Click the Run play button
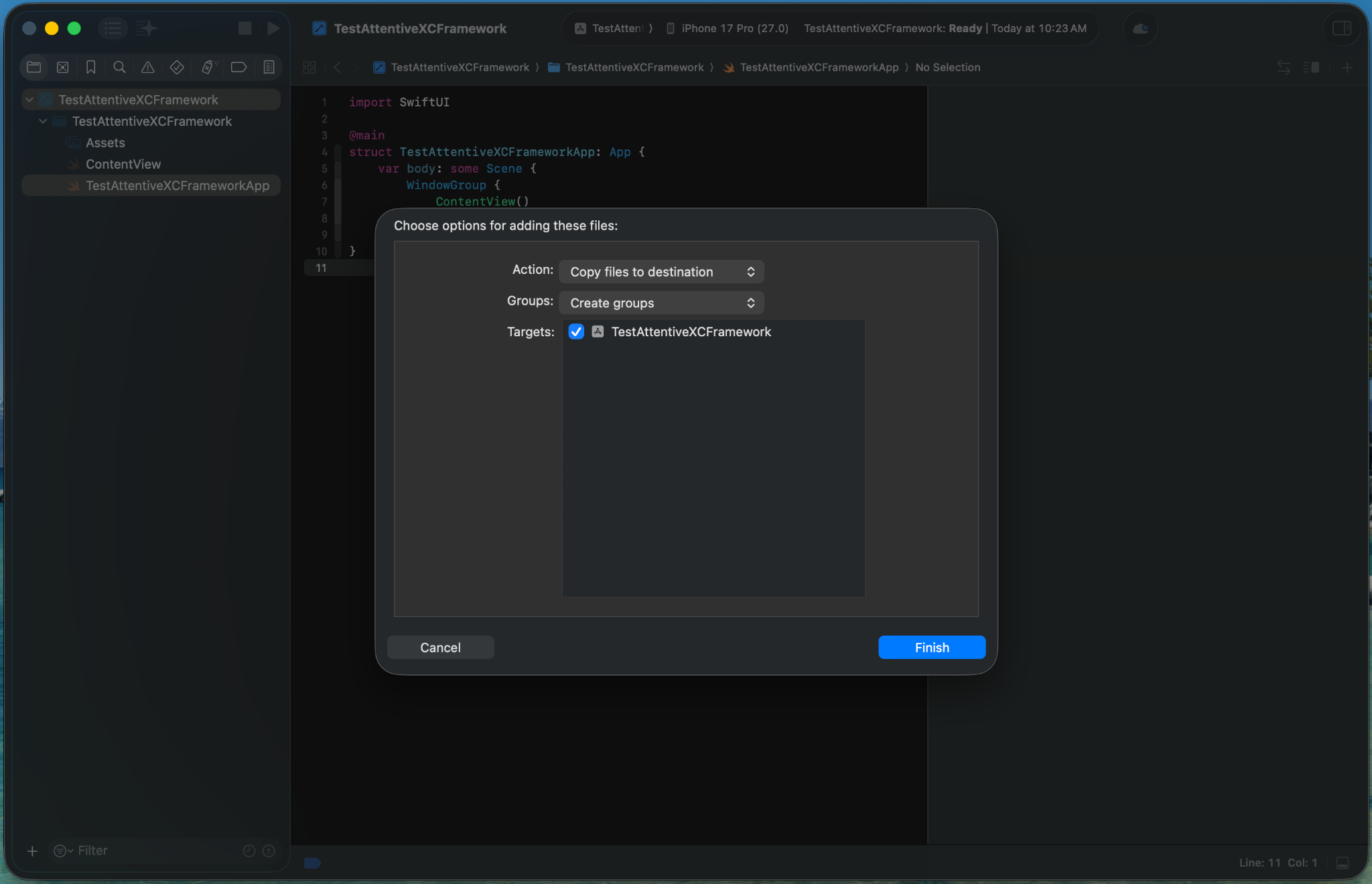 tap(273, 28)
